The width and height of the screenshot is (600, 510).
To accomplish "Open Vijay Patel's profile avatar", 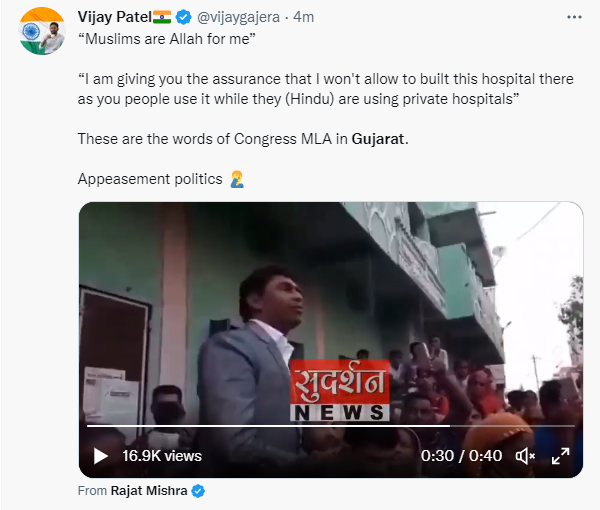I will 42,32.
